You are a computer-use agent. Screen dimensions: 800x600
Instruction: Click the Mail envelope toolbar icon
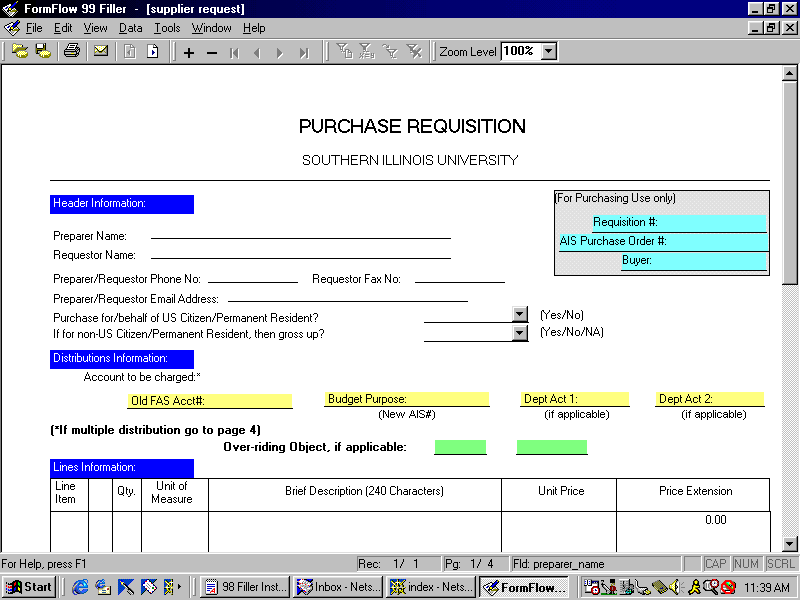tap(101, 52)
